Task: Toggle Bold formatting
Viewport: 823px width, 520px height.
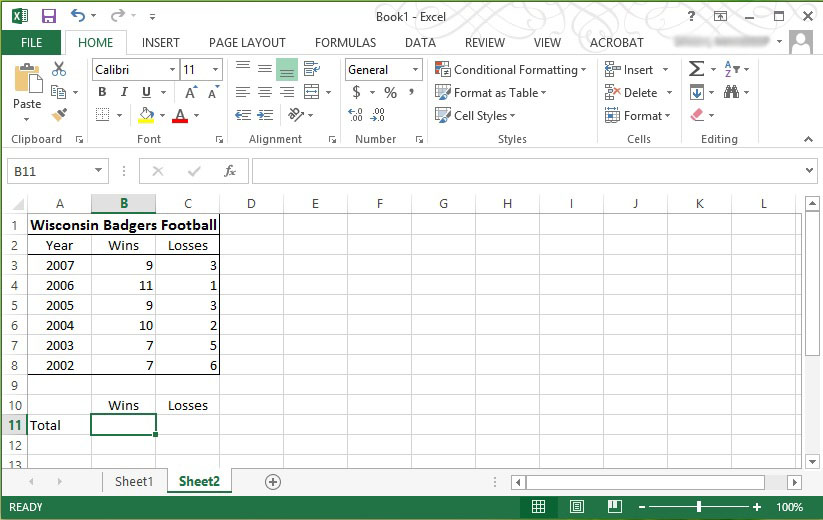Action: (102, 92)
